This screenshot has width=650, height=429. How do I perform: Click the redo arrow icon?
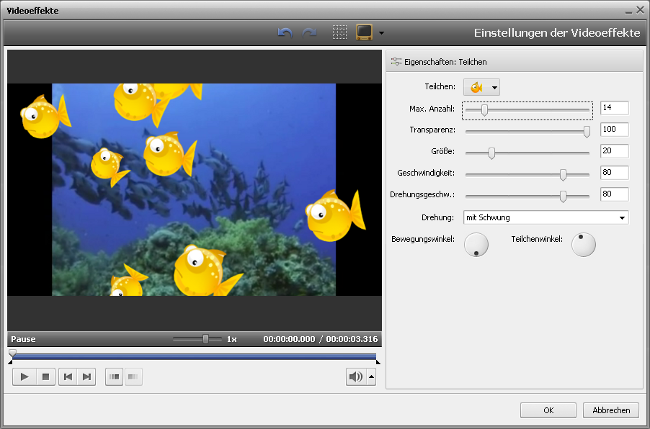(x=310, y=32)
